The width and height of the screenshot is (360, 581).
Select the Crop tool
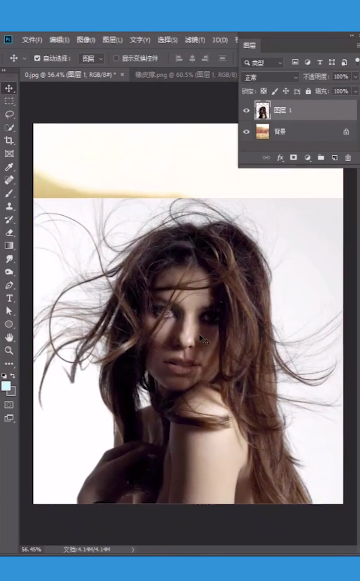point(9,140)
